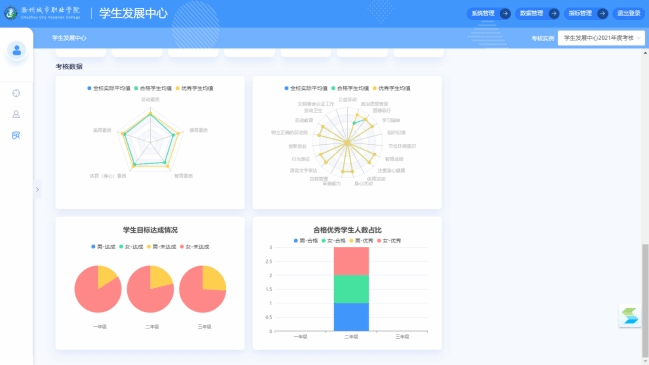Select the report search icon in sidebar
649x365 pixels.
click(16, 135)
